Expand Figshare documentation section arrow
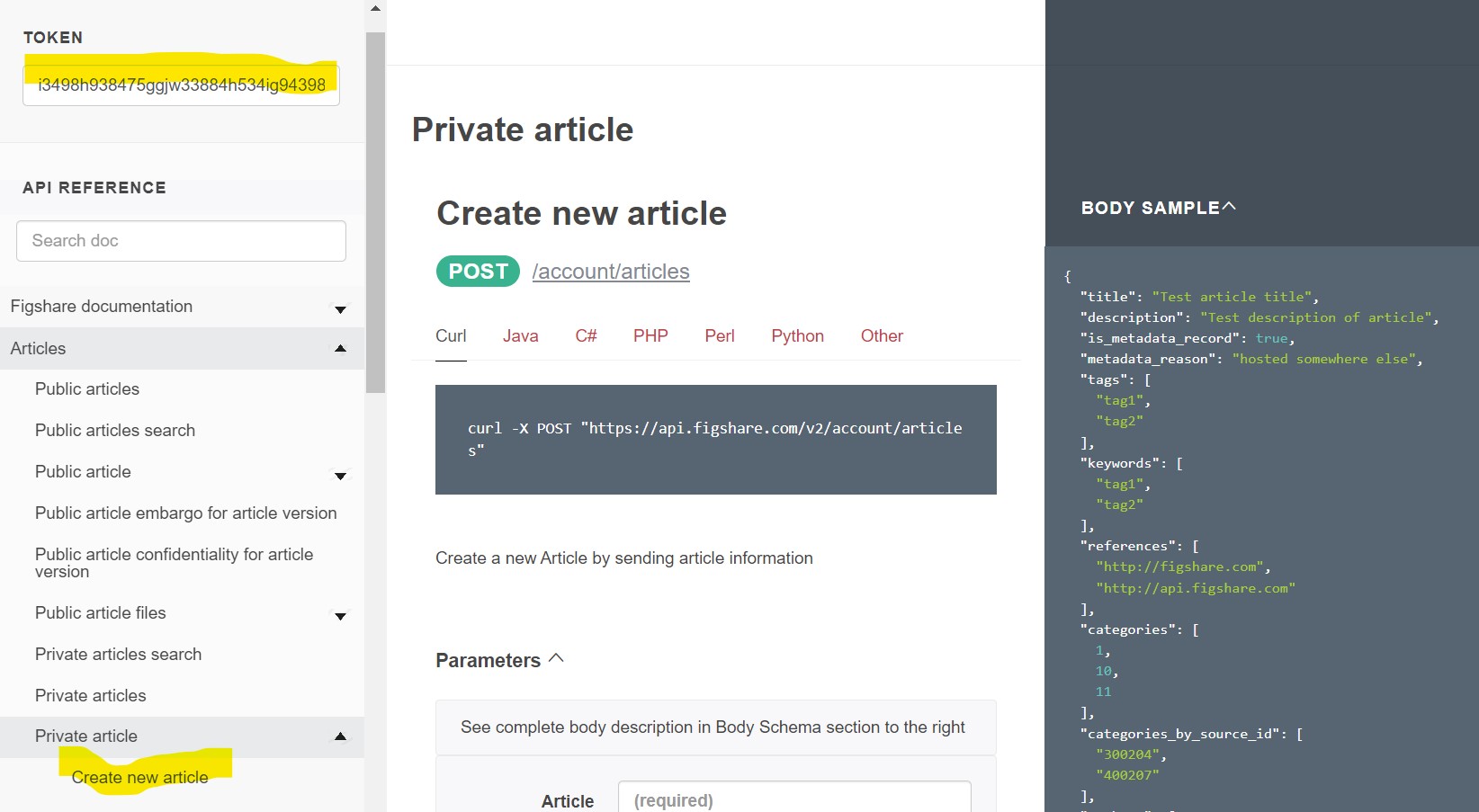 click(340, 310)
